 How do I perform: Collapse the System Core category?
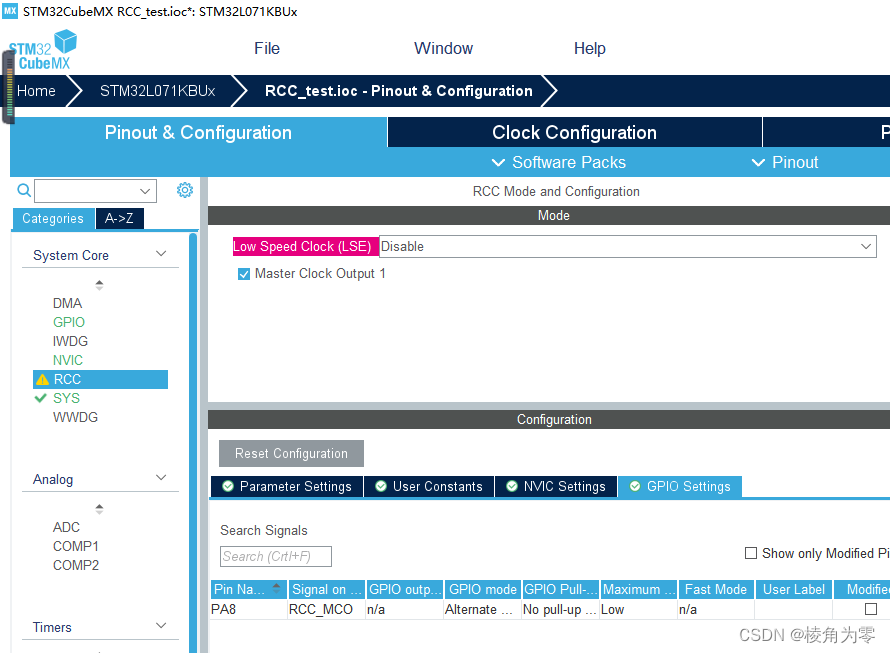click(x=161, y=254)
